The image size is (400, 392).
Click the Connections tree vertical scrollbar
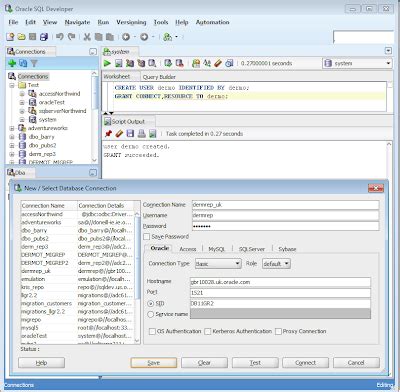[x=94, y=117]
